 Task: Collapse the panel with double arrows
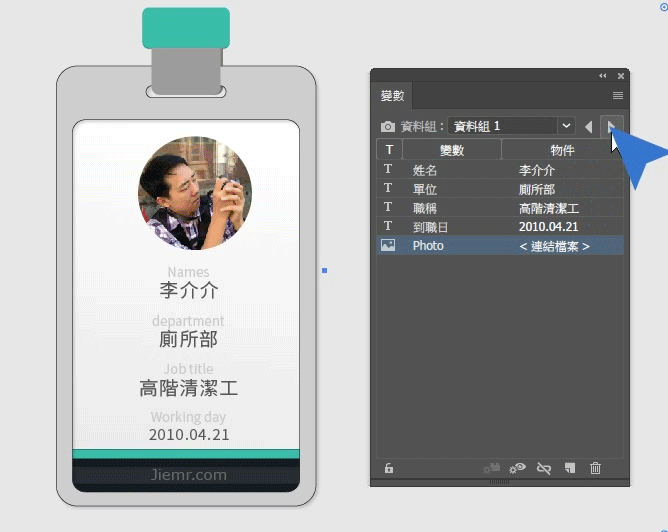pyautogui.click(x=602, y=76)
